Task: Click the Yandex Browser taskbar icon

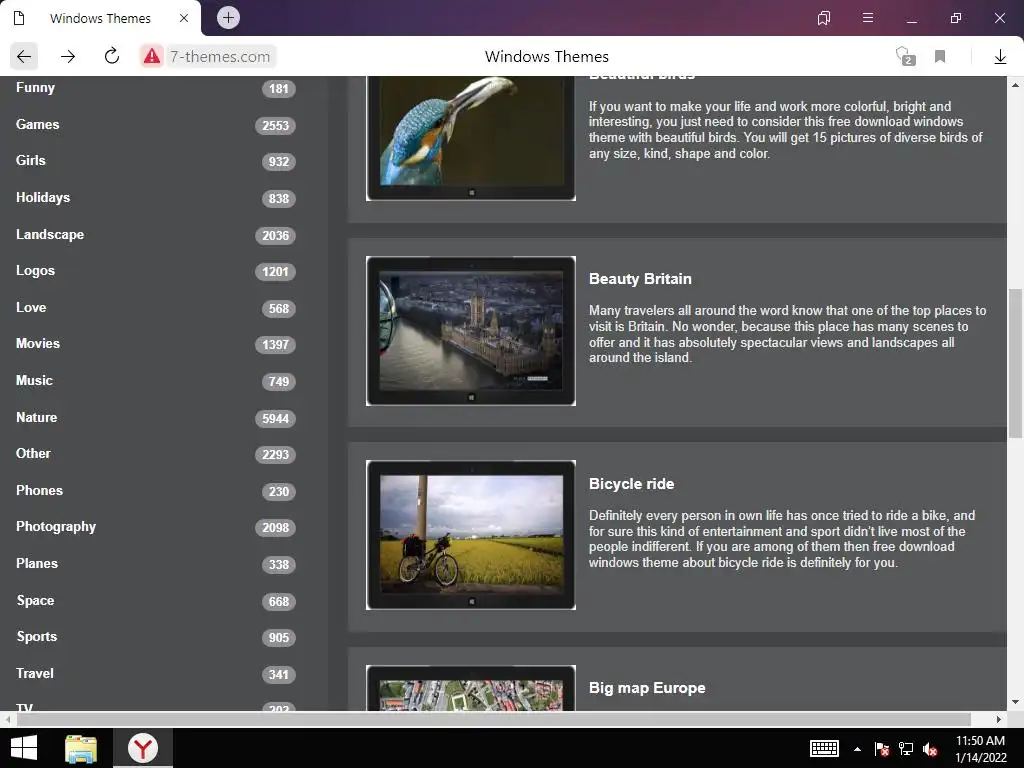Action: tap(143, 748)
